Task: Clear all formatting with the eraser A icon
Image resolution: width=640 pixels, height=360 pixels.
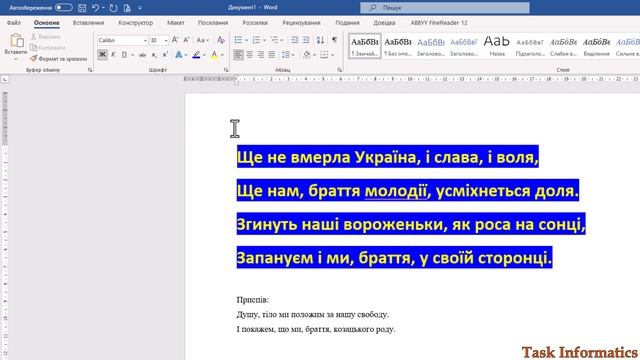Action: click(x=221, y=40)
